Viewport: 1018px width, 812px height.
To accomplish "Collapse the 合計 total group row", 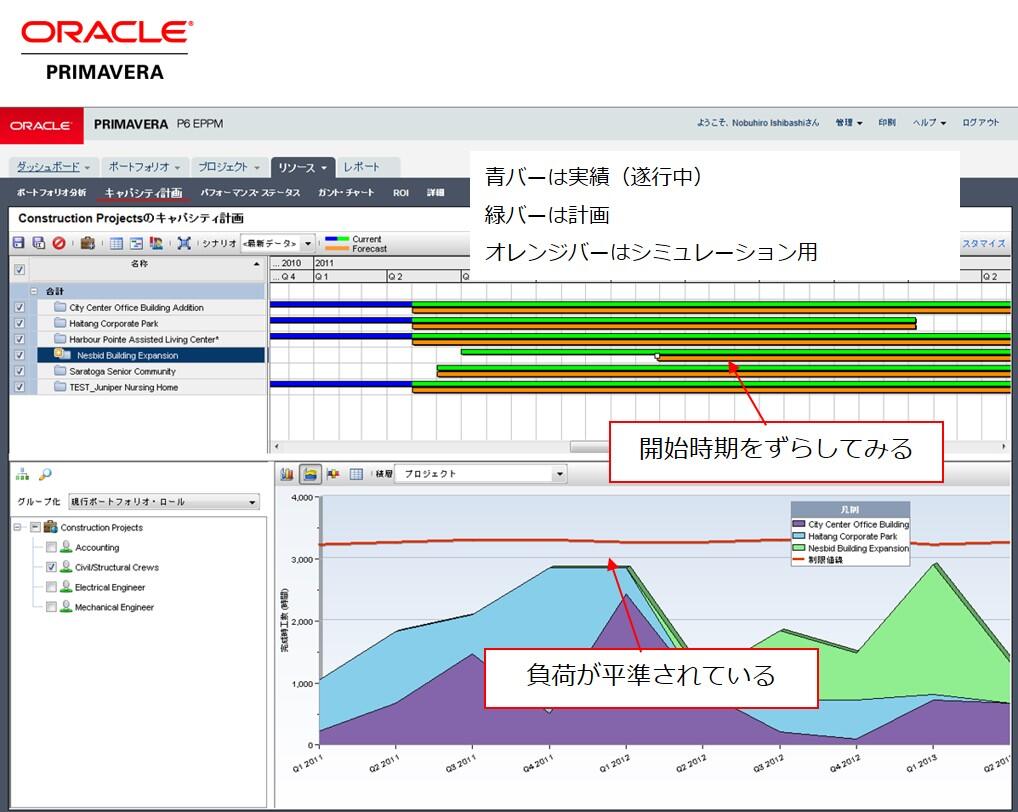I will pos(34,291).
